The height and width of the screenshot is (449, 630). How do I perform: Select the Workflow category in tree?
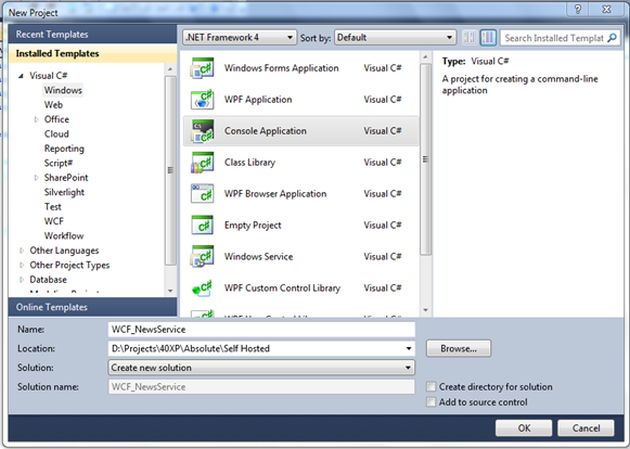64,236
